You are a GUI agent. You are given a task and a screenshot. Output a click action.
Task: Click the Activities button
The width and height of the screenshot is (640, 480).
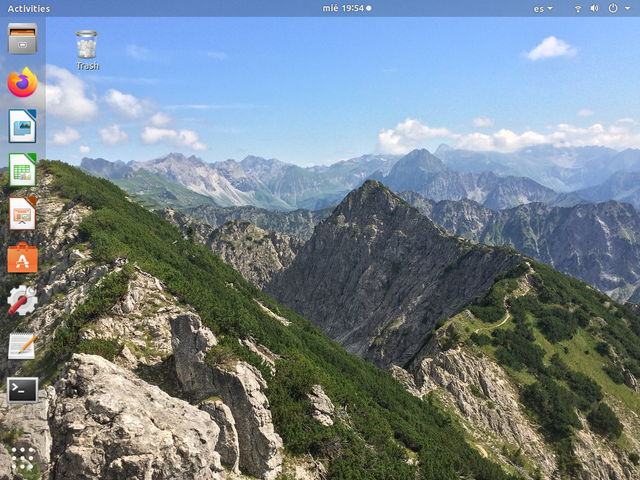click(x=28, y=8)
